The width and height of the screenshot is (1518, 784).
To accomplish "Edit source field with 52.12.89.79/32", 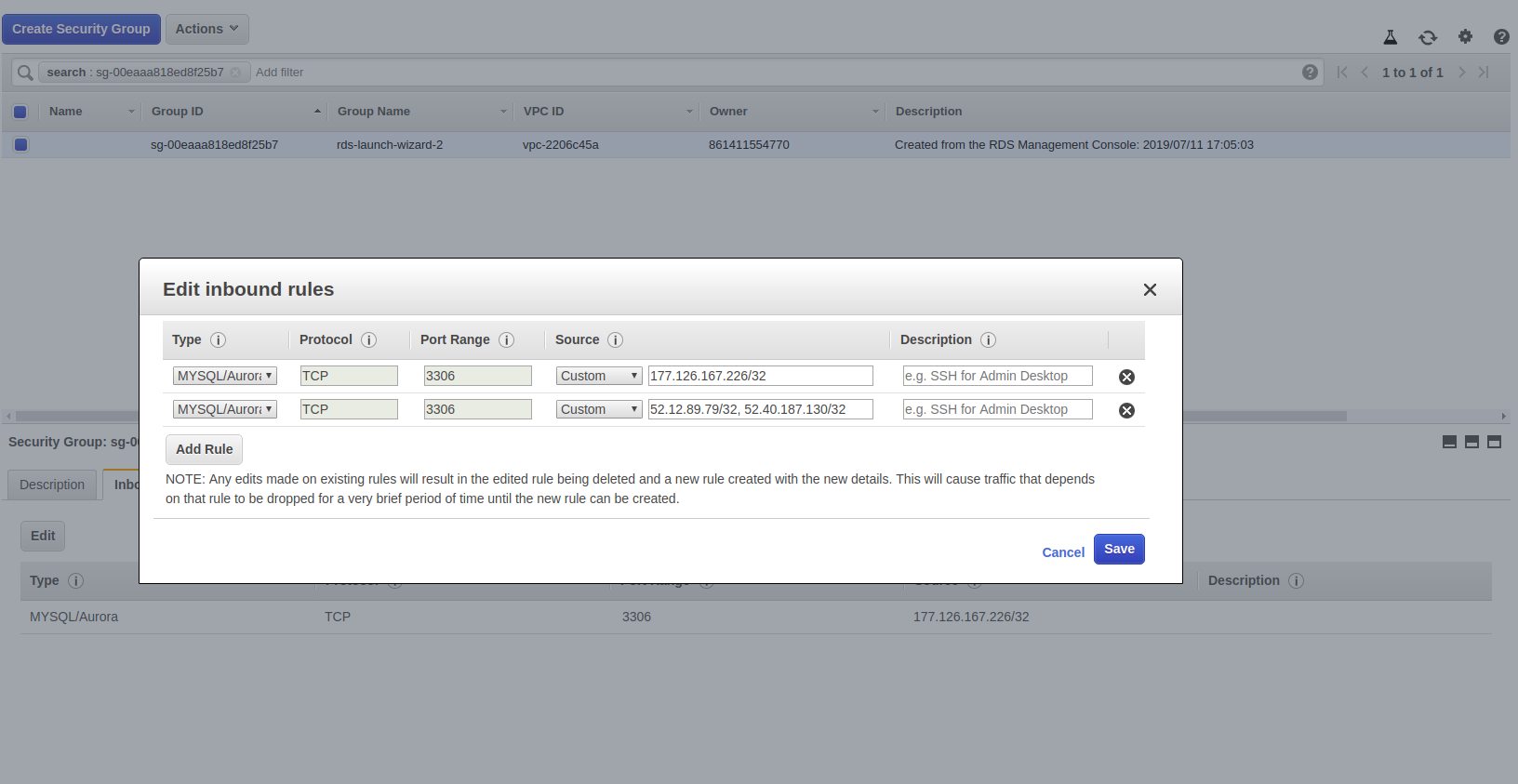I will (761, 409).
